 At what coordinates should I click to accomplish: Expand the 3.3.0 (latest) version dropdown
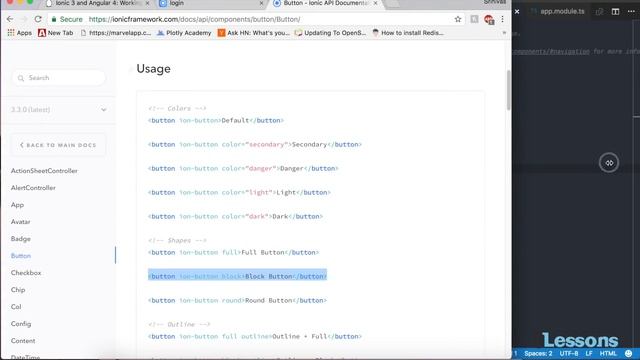(58, 109)
